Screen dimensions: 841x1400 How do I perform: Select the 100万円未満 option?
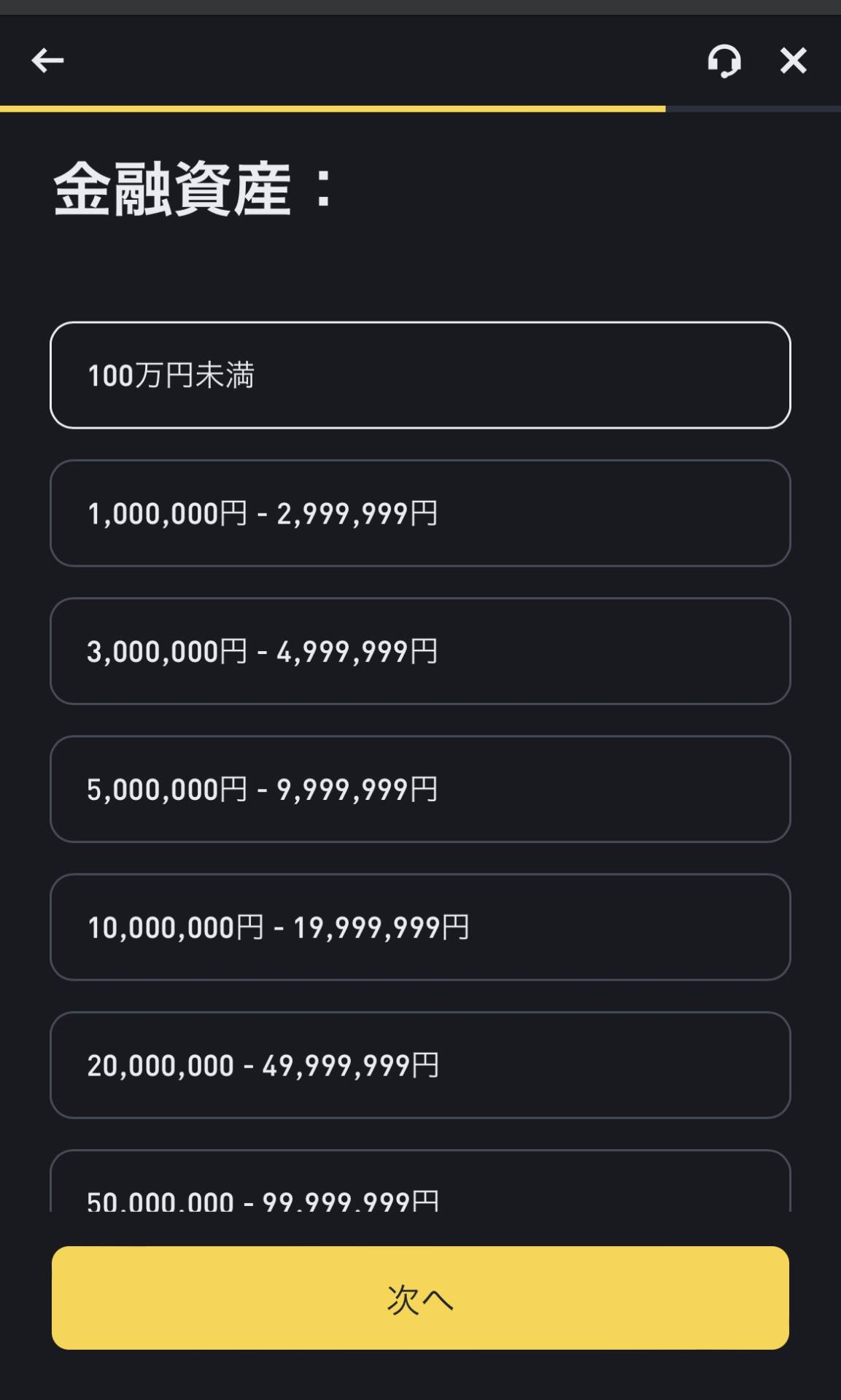(420, 375)
